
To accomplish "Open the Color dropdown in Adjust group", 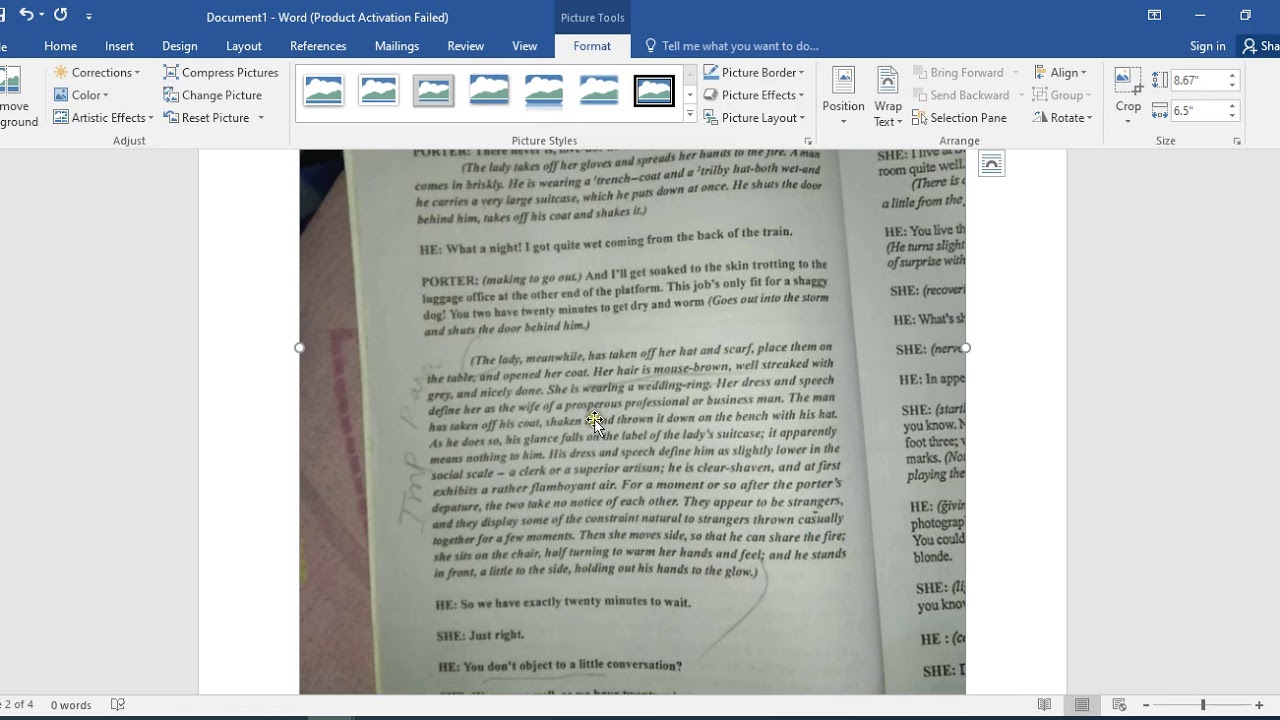I will [81, 95].
